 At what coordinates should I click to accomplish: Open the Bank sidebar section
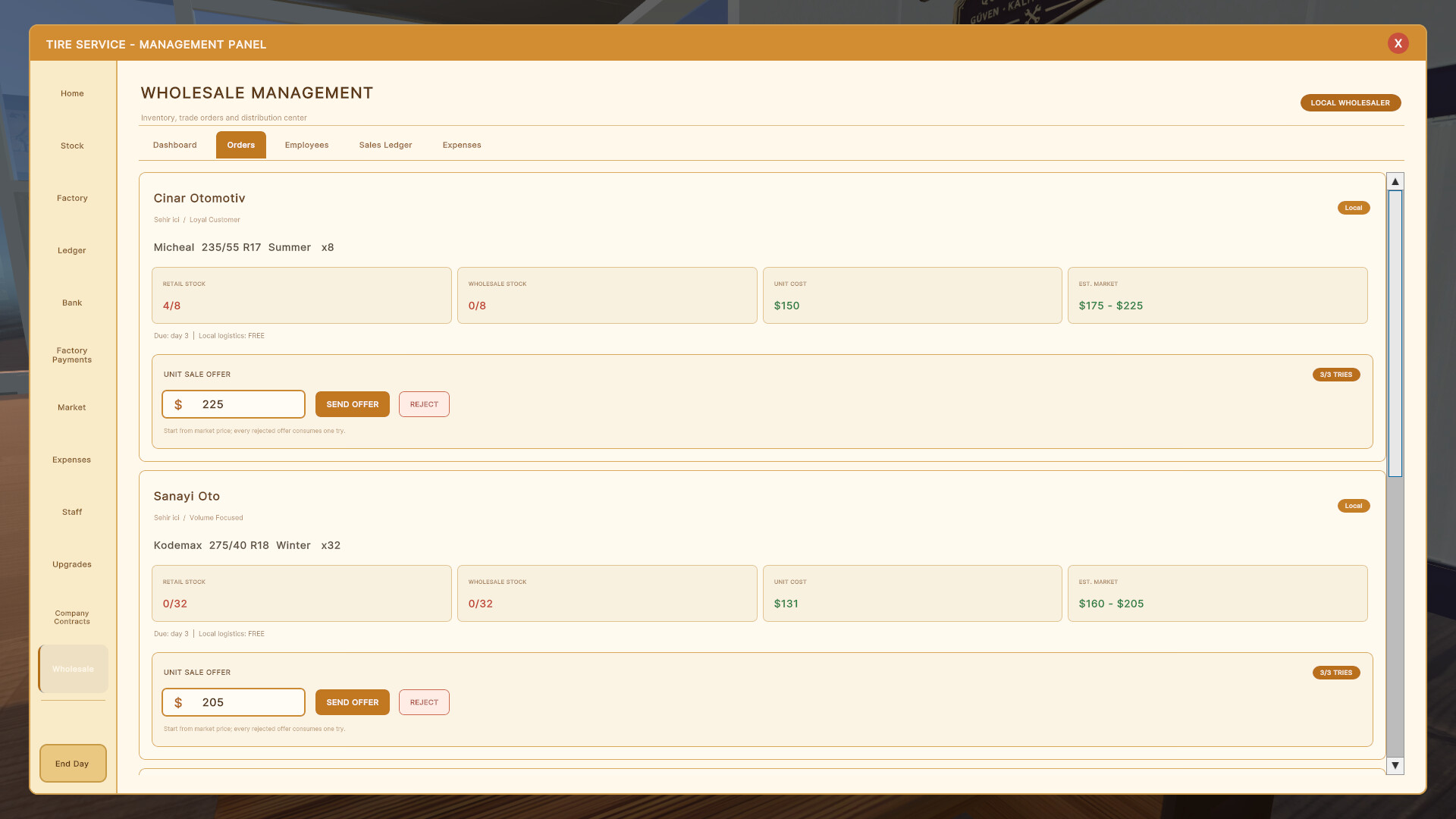click(x=72, y=303)
